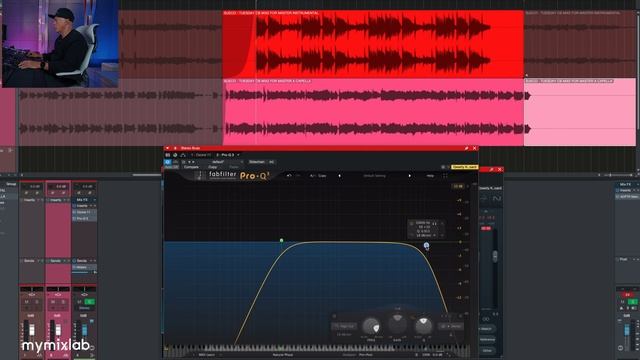The width and height of the screenshot is (640, 360).
Task: Click the FabFilter redo arrow
Action: point(298,176)
